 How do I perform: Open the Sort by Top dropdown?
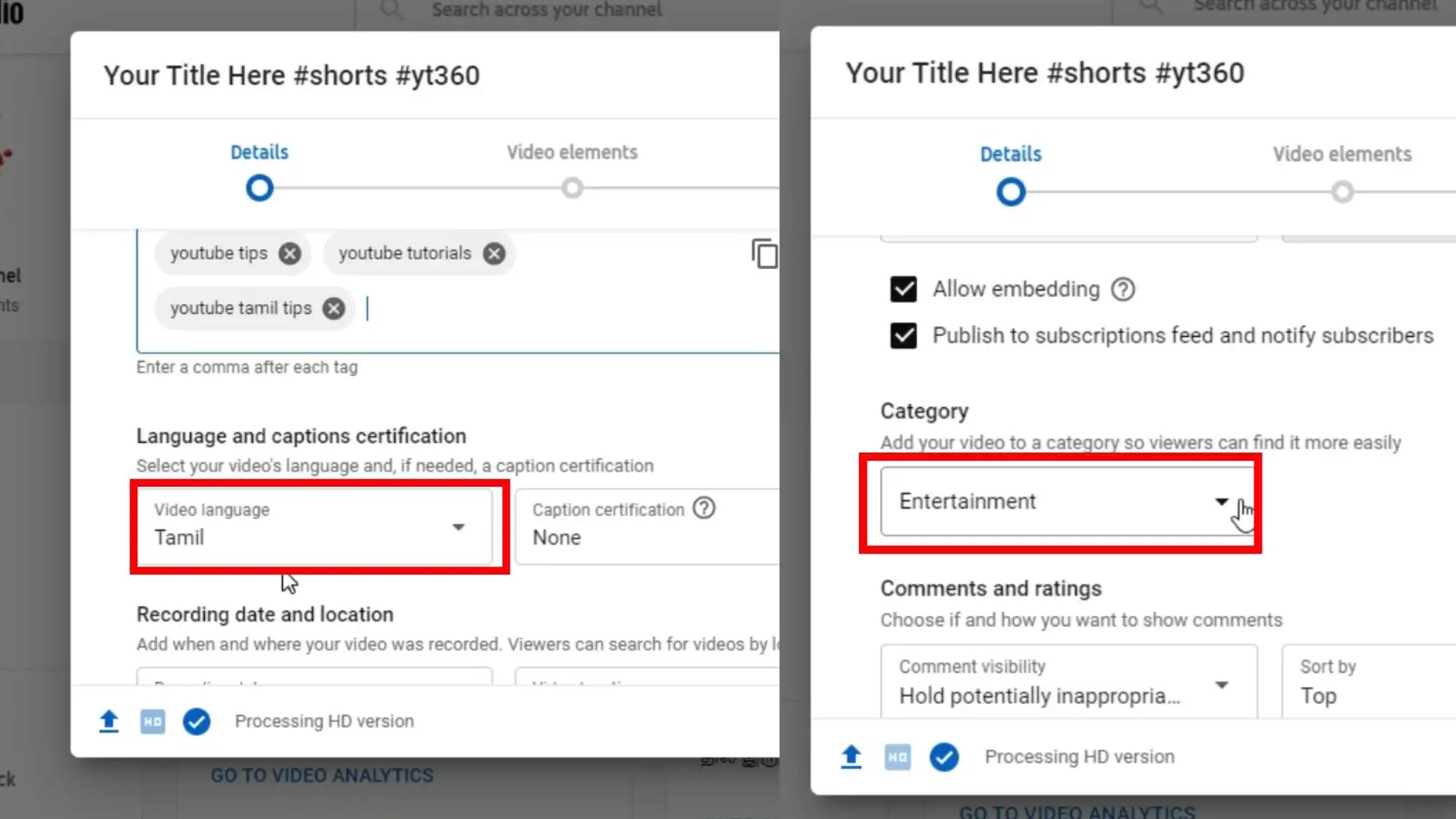click(x=1369, y=682)
